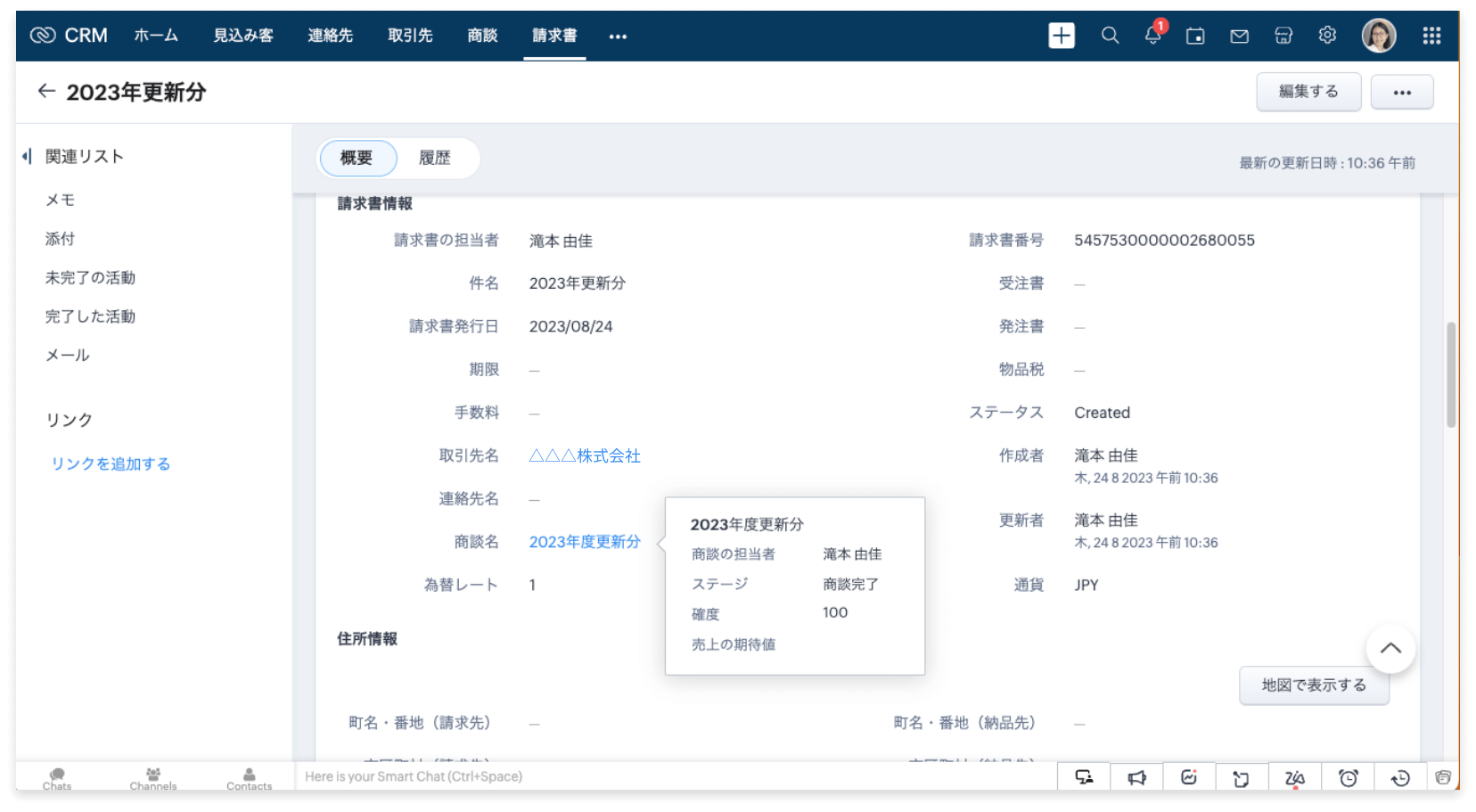The width and height of the screenshot is (1476, 812).
Task: Click the リンクを追加する link
Action: [111, 463]
